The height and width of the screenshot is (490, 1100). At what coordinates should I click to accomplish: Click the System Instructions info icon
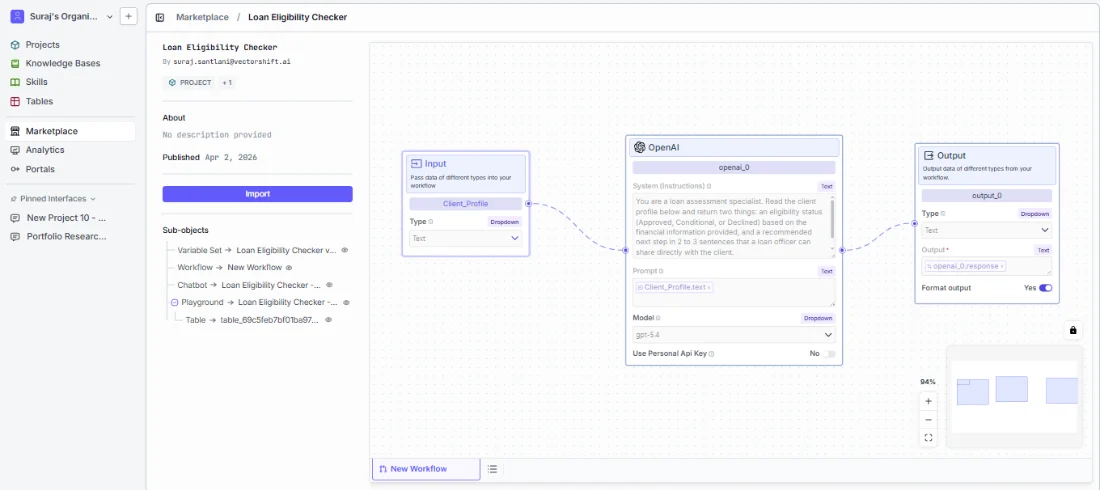pyautogui.click(x=709, y=186)
